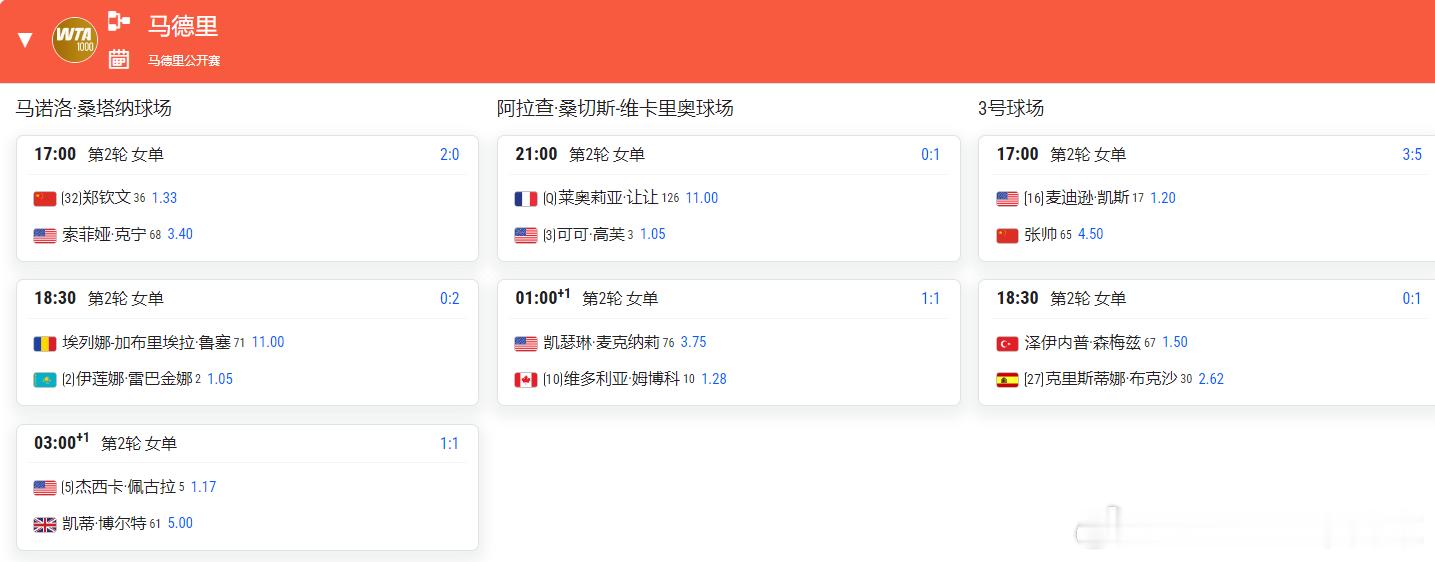1435x562 pixels.
Task: Open the schedule calendar icon
Action: (x=119, y=59)
